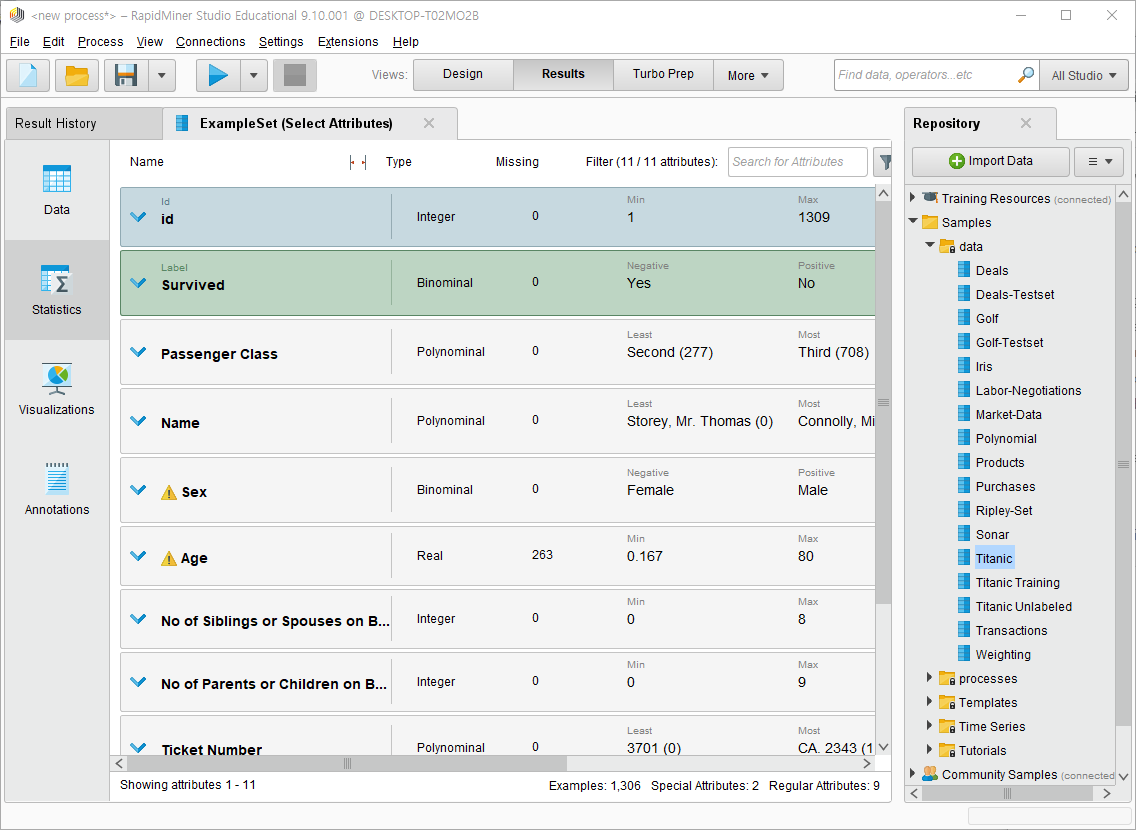Open the All Studio search scope dropdown
Screen dimensions: 1136x830
(x=1084, y=75)
